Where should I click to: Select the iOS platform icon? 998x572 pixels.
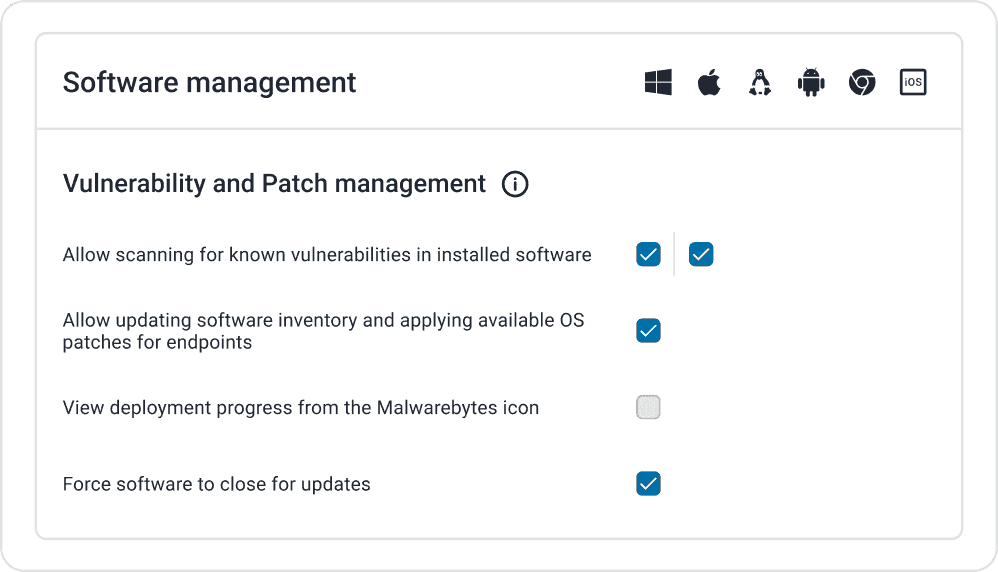coord(913,82)
